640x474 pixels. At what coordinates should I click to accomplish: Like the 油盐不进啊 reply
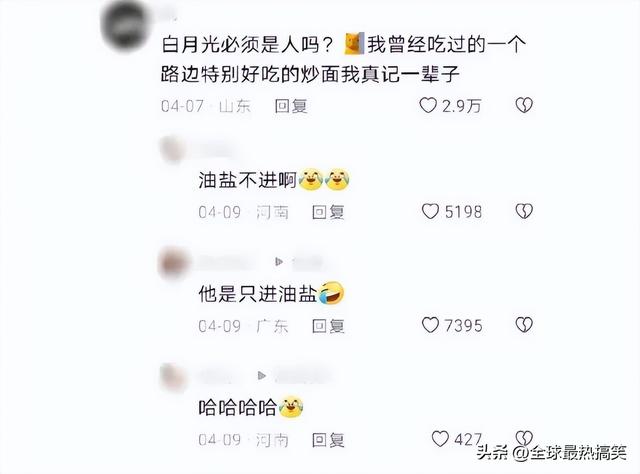(430, 211)
